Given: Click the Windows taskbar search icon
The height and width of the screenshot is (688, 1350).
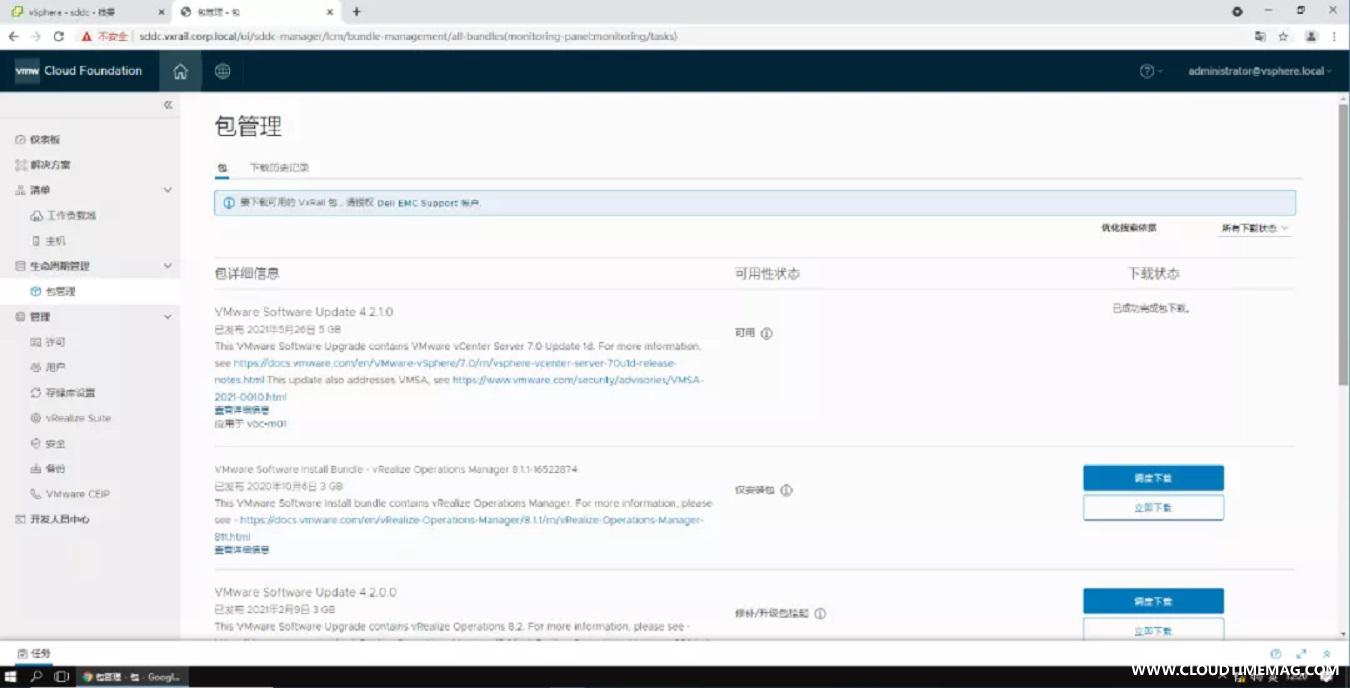Looking at the screenshot, I should (x=36, y=677).
